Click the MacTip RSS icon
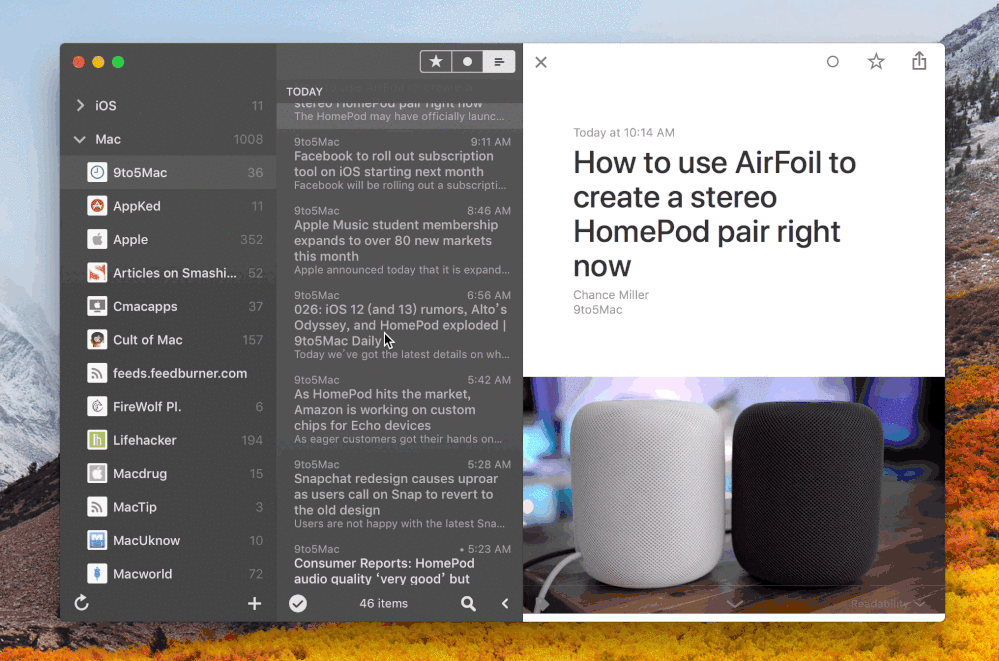Screen dimensions: 999x661 [97, 507]
